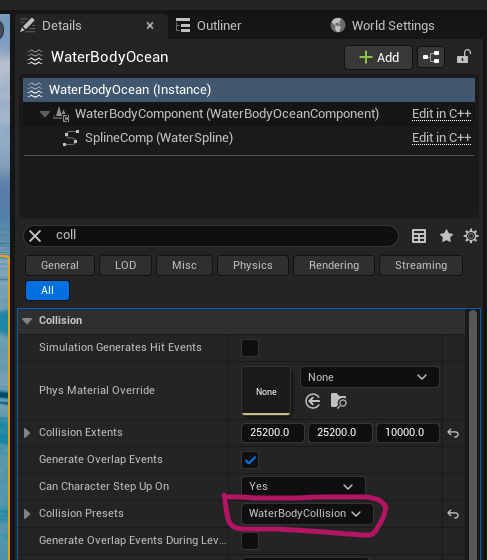This screenshot has width=487, height=560.
Task: Click the Phys Material None thumbnail
Action: (x=266, y=391)
